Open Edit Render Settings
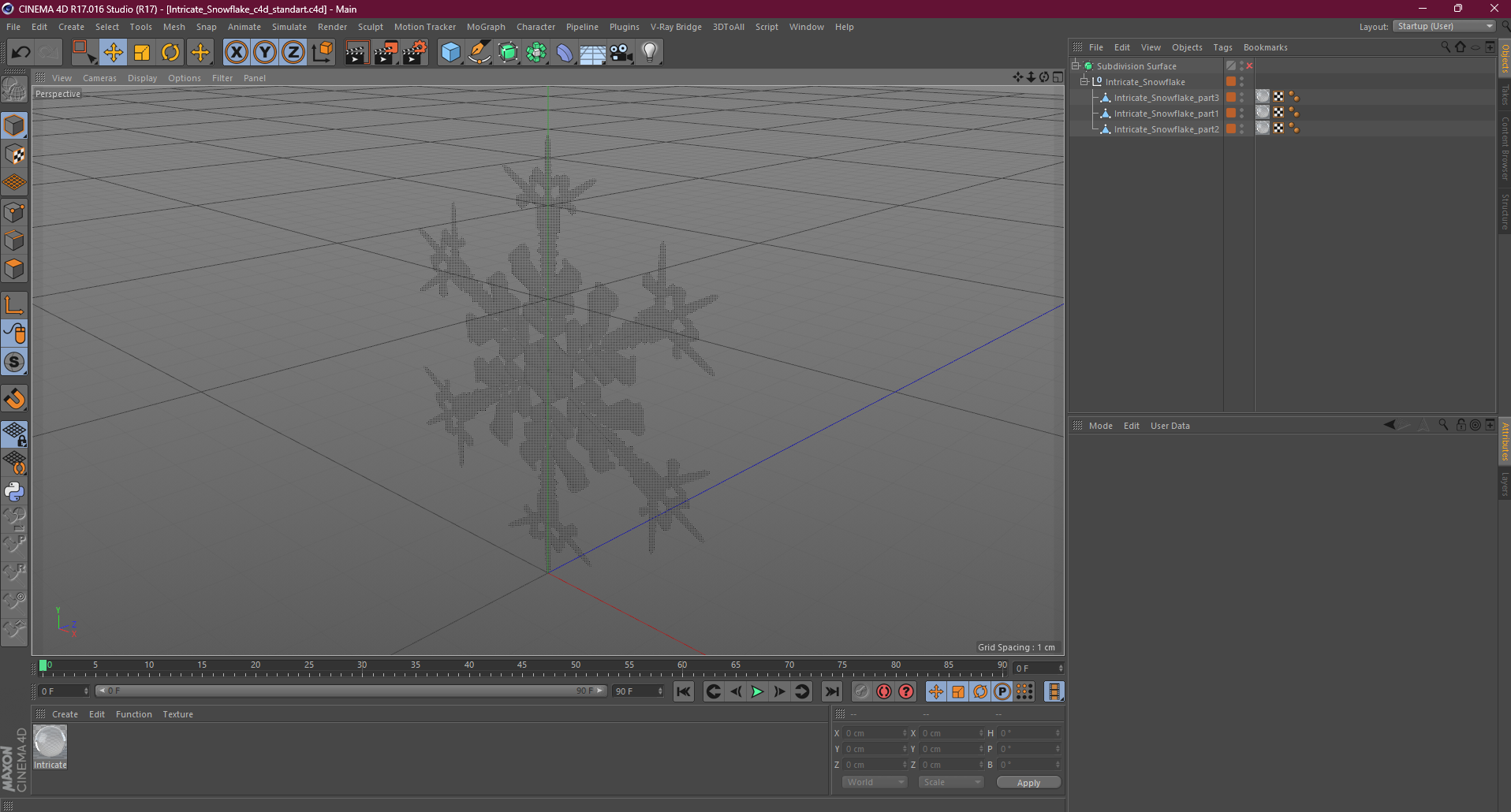The width and height of the screenshot is (1511, 812). tap(415, 53)
